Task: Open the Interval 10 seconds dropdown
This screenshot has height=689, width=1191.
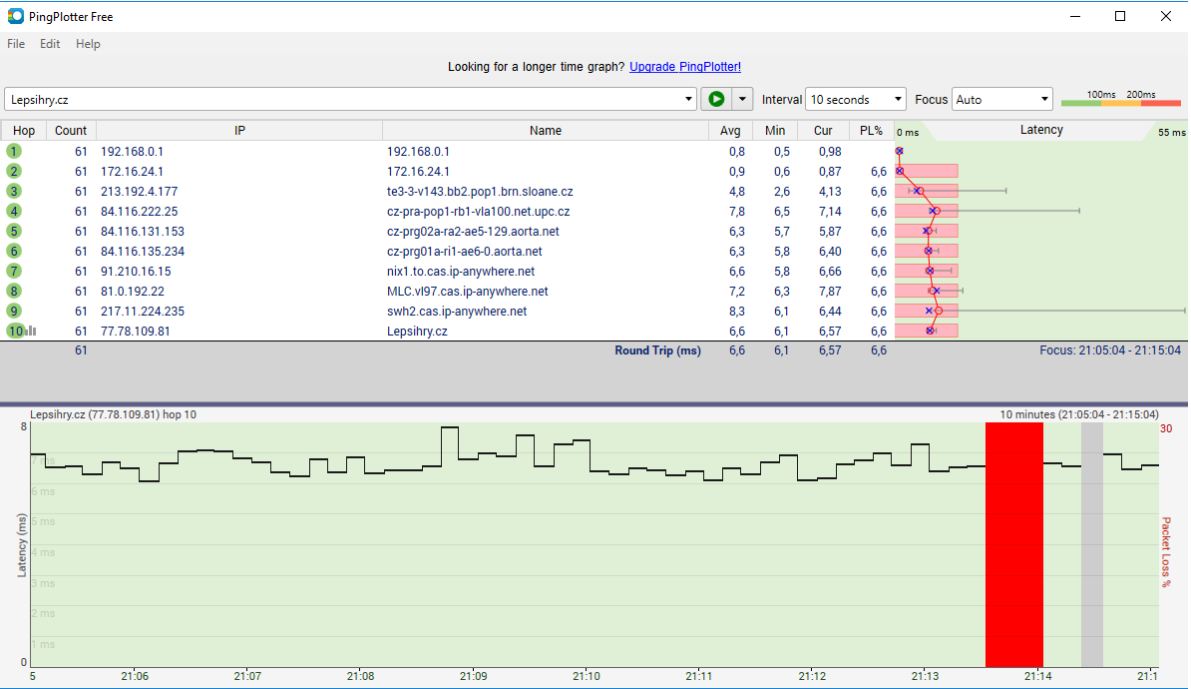Action: click(x=855, y=100)
